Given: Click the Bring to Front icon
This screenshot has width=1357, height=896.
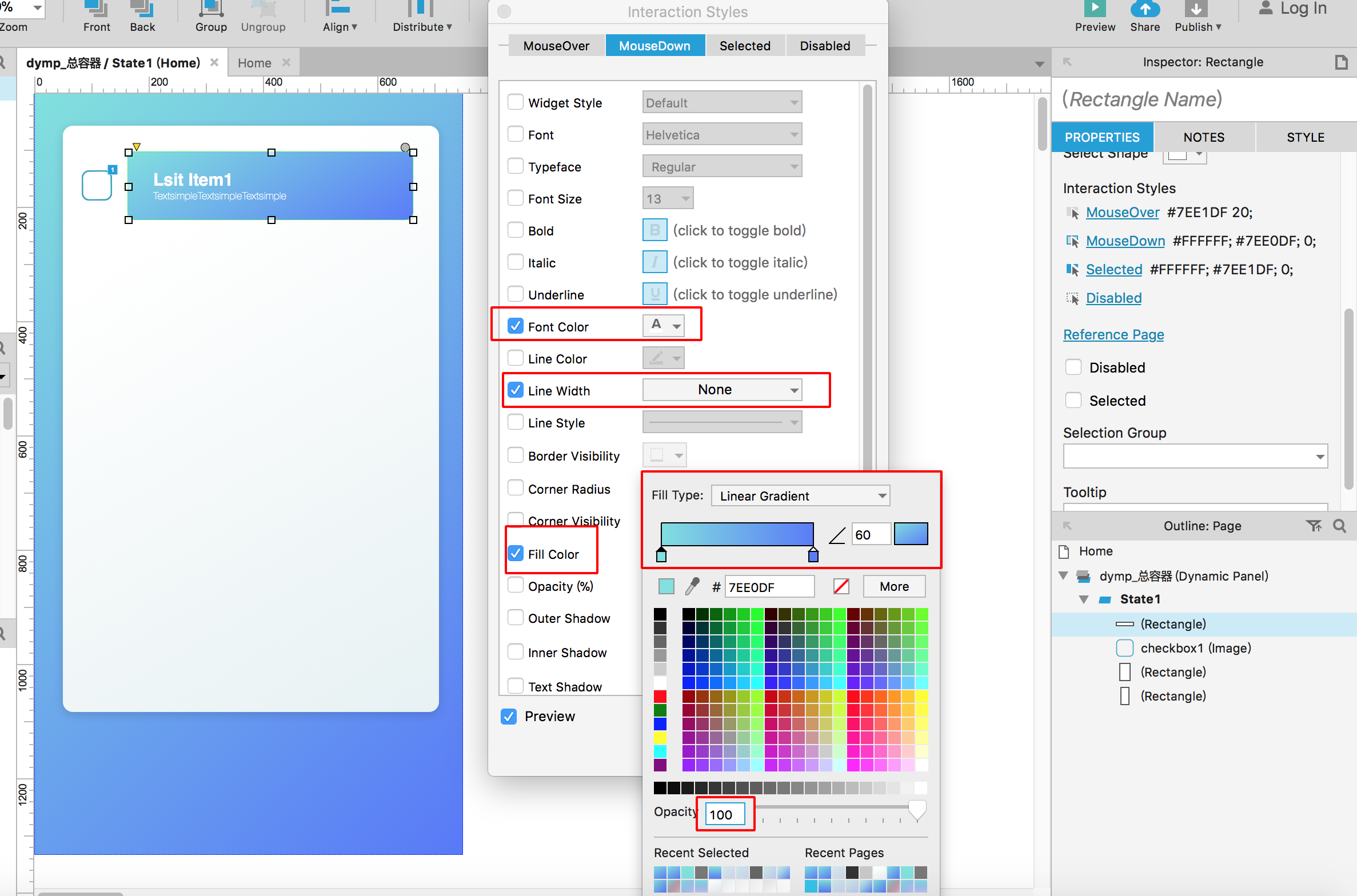Looking at the screenshot, I should pos(96,8).
